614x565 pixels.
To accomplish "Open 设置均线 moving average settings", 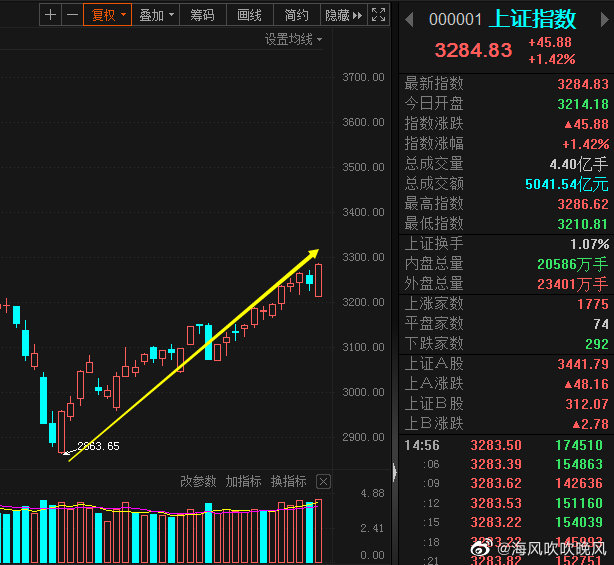I will 293,39.
